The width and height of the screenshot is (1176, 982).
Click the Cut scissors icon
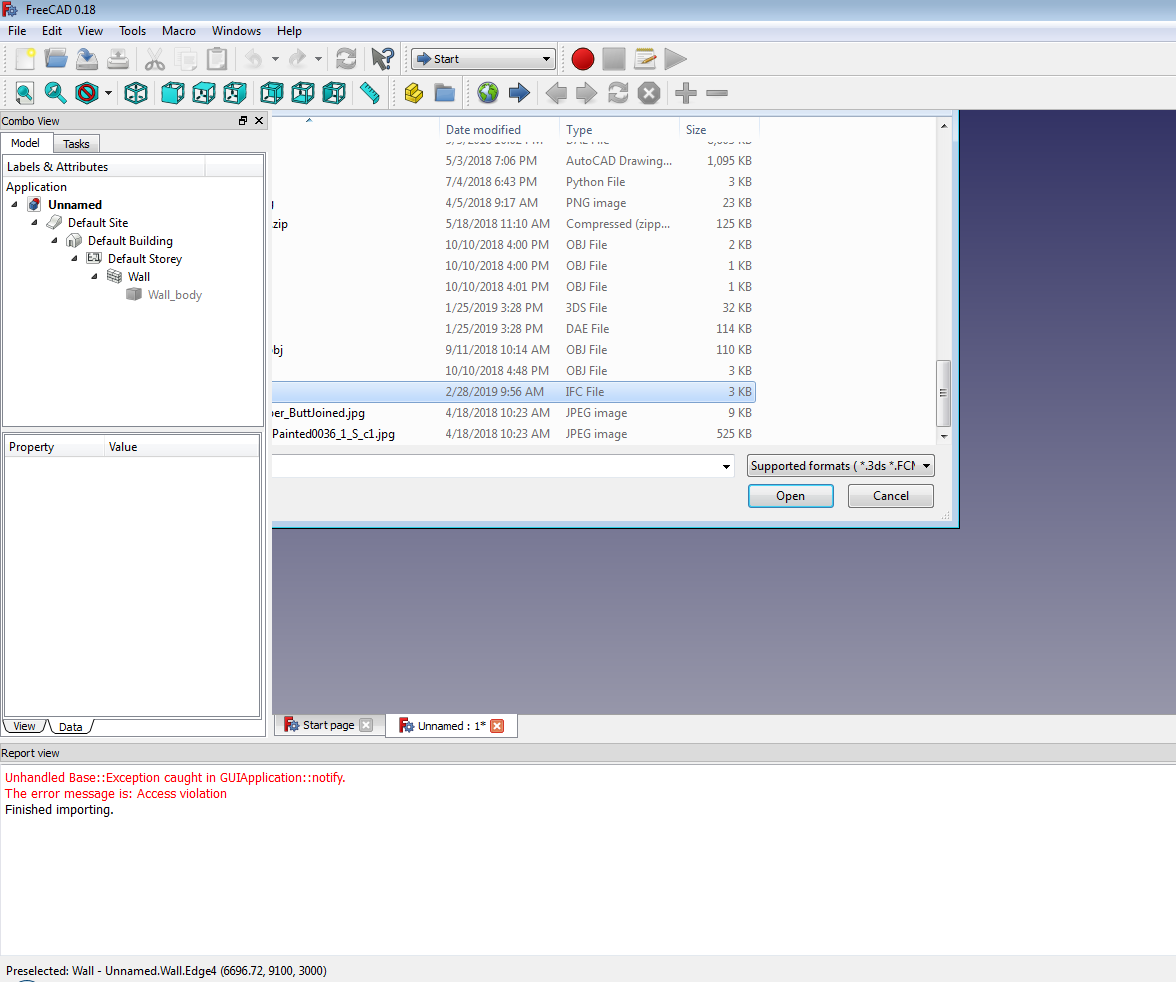coord(155,59)
